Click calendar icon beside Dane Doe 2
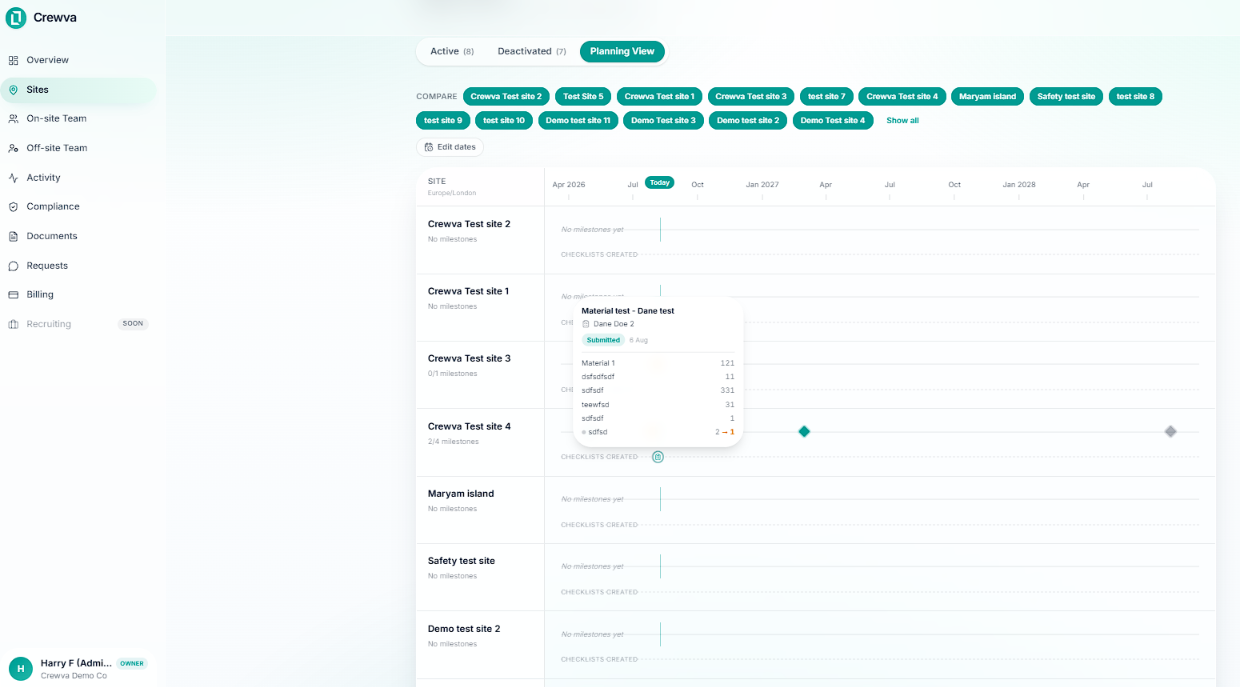Viewport: 1241px width, 687px height. (x=586, y=324)
